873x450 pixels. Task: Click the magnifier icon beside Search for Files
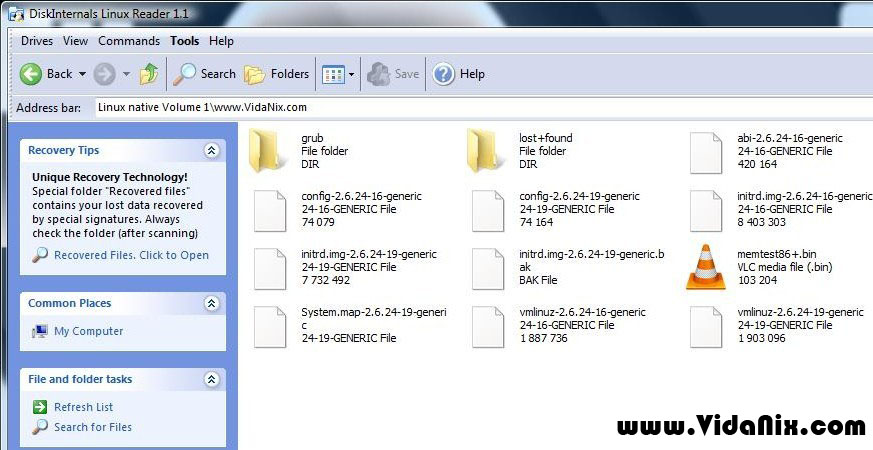click(x=40, y=427)
